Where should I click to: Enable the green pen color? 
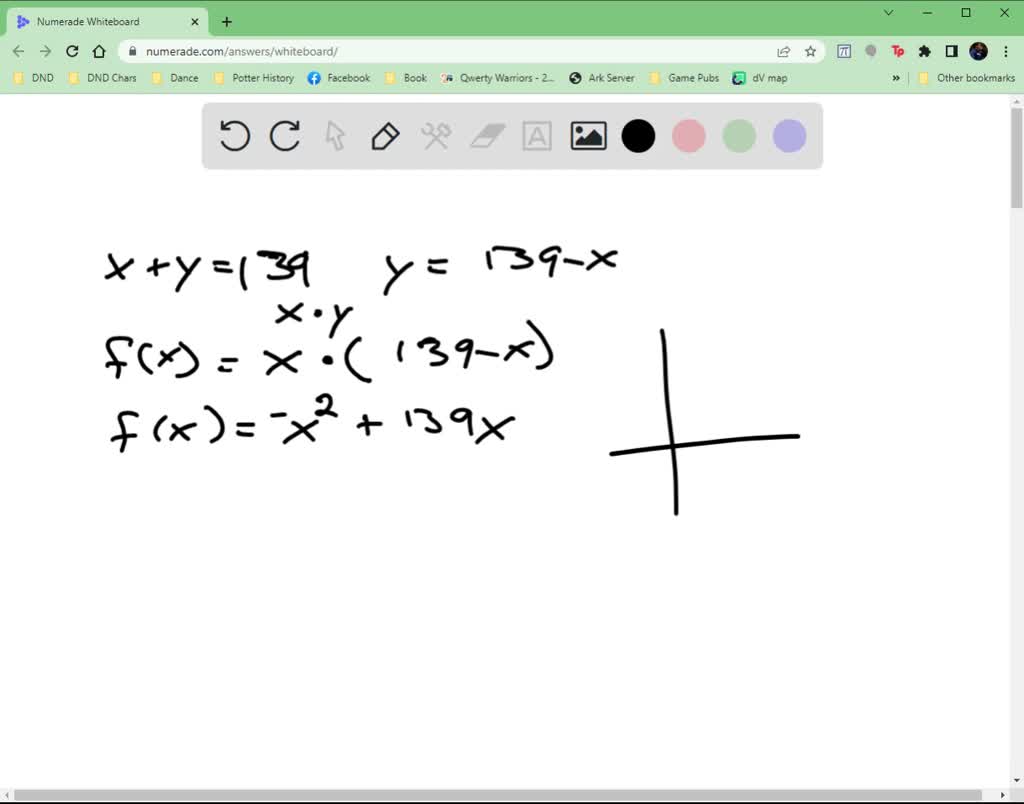coord(738,136)
